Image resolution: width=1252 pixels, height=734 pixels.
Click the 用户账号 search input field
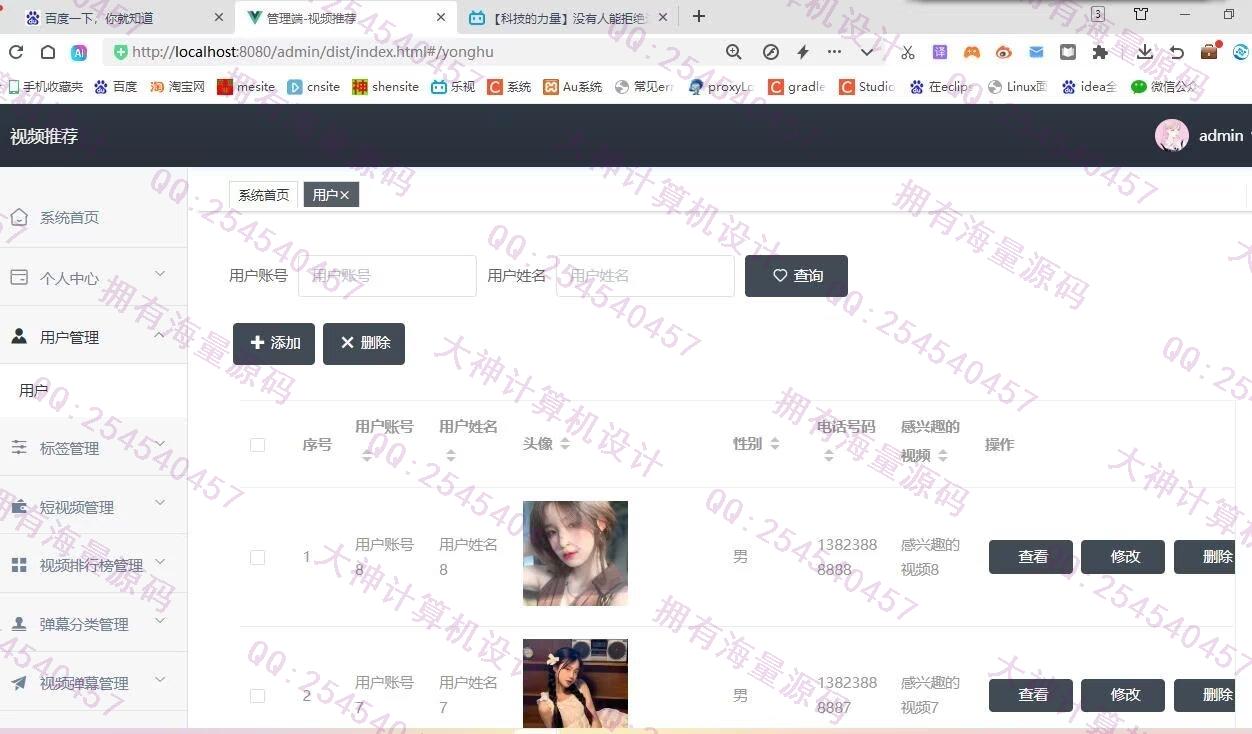click(387, 276)
